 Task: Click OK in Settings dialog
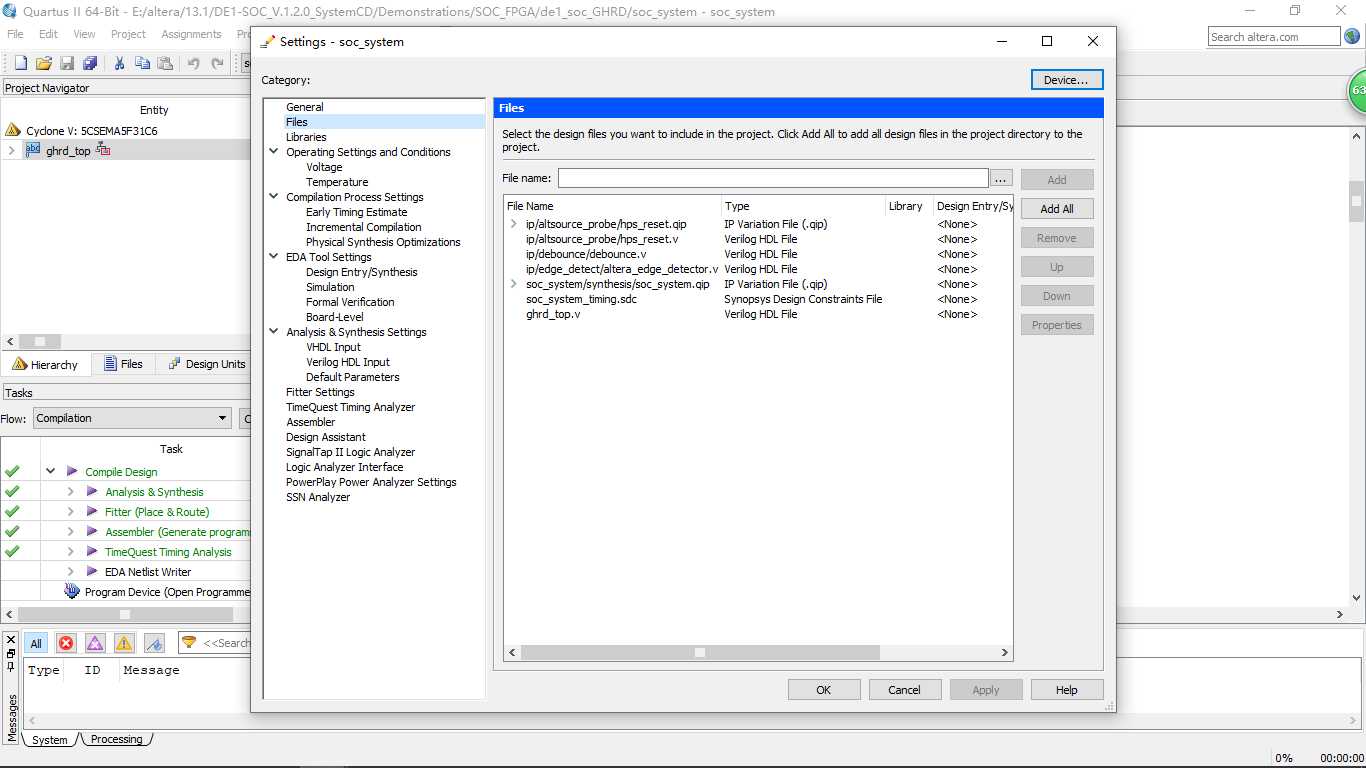823,690
